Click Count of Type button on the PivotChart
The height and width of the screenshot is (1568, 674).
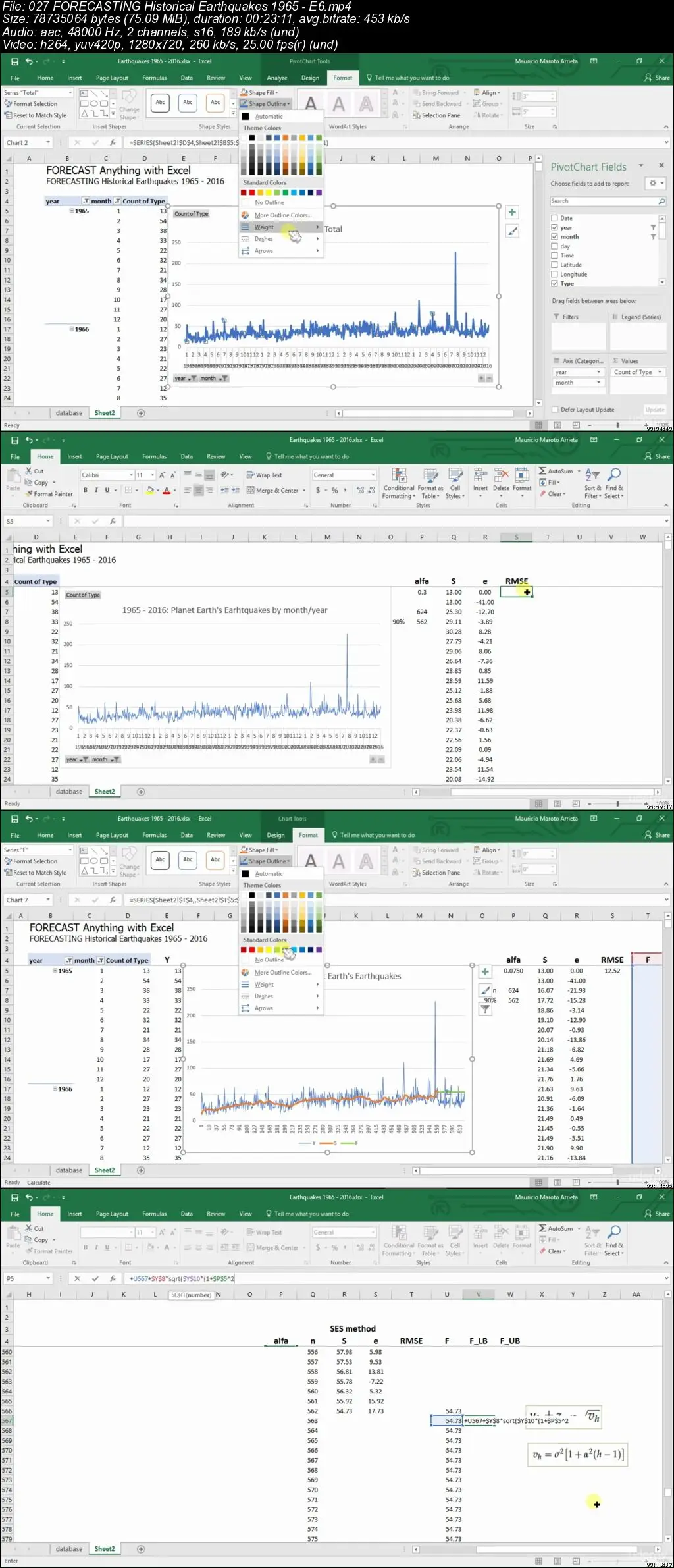pyautogui.click(x=192, y=214)
